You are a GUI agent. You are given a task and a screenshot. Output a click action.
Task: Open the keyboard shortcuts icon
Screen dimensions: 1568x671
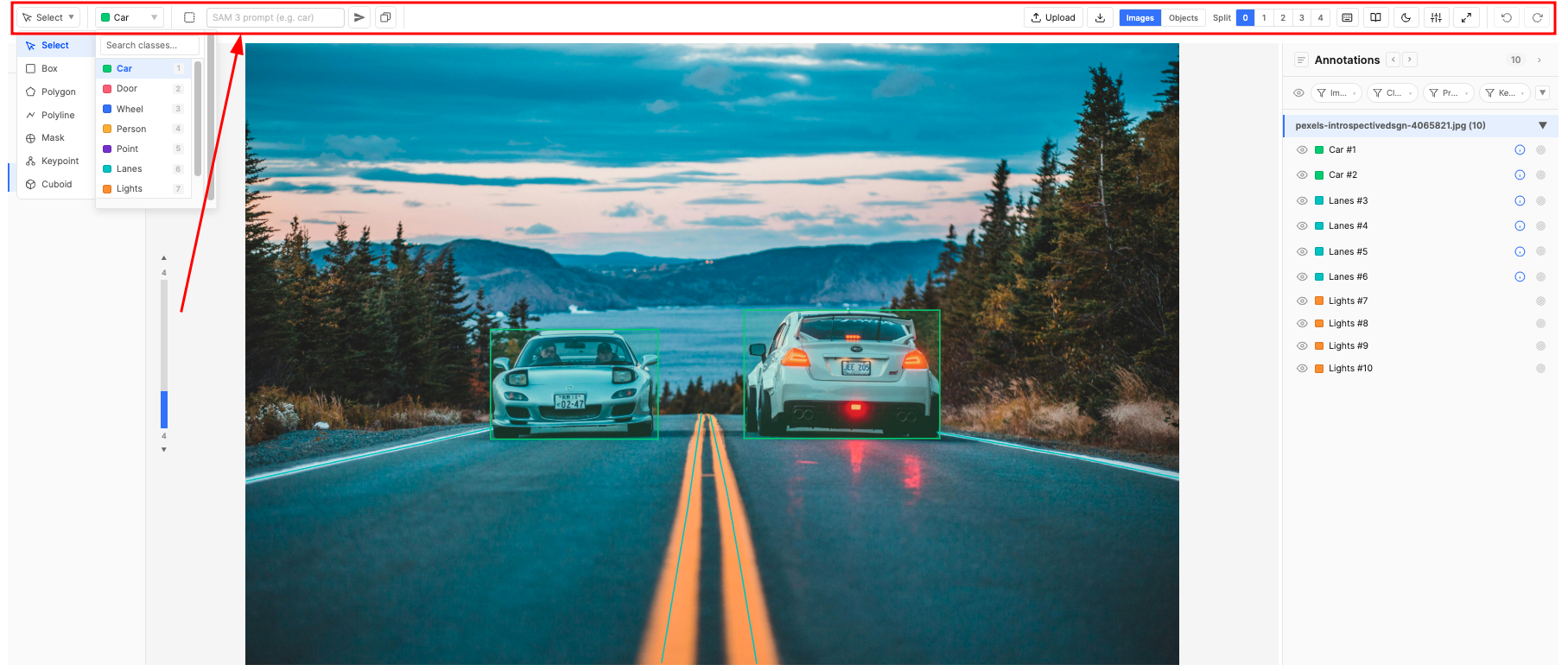[1347, 17]
